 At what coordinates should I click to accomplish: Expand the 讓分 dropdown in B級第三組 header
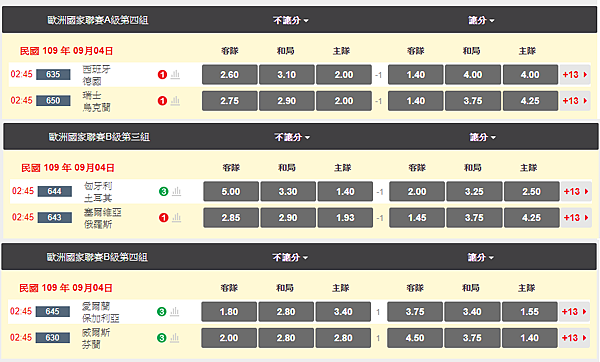(483, 137)
